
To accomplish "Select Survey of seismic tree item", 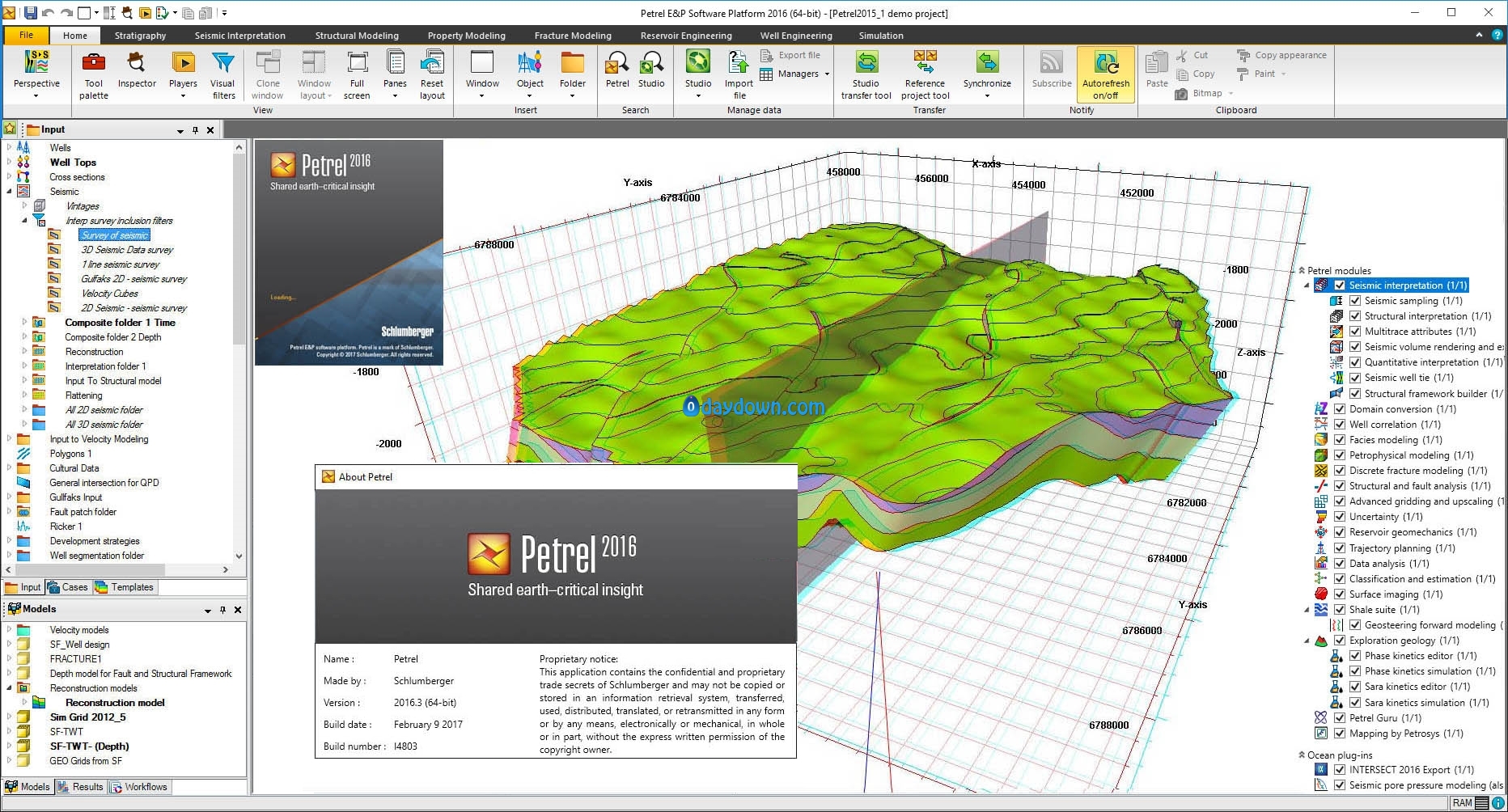I will tap(115, 235).
